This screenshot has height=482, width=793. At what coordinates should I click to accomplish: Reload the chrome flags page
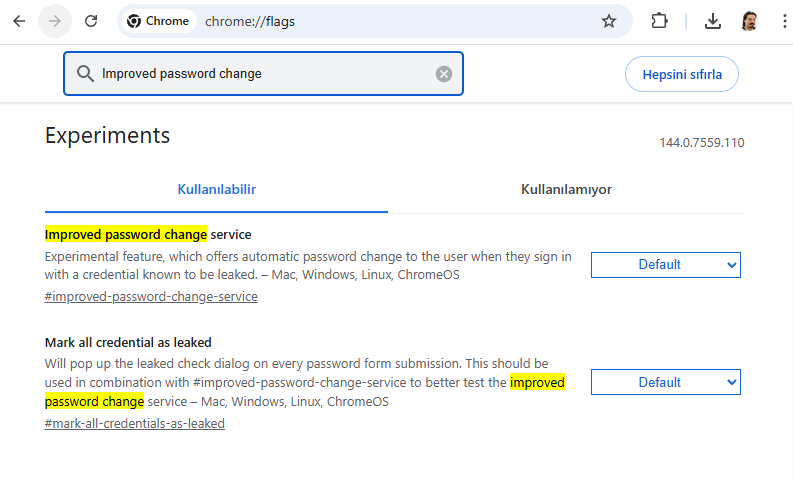click(x=91, y=21)
